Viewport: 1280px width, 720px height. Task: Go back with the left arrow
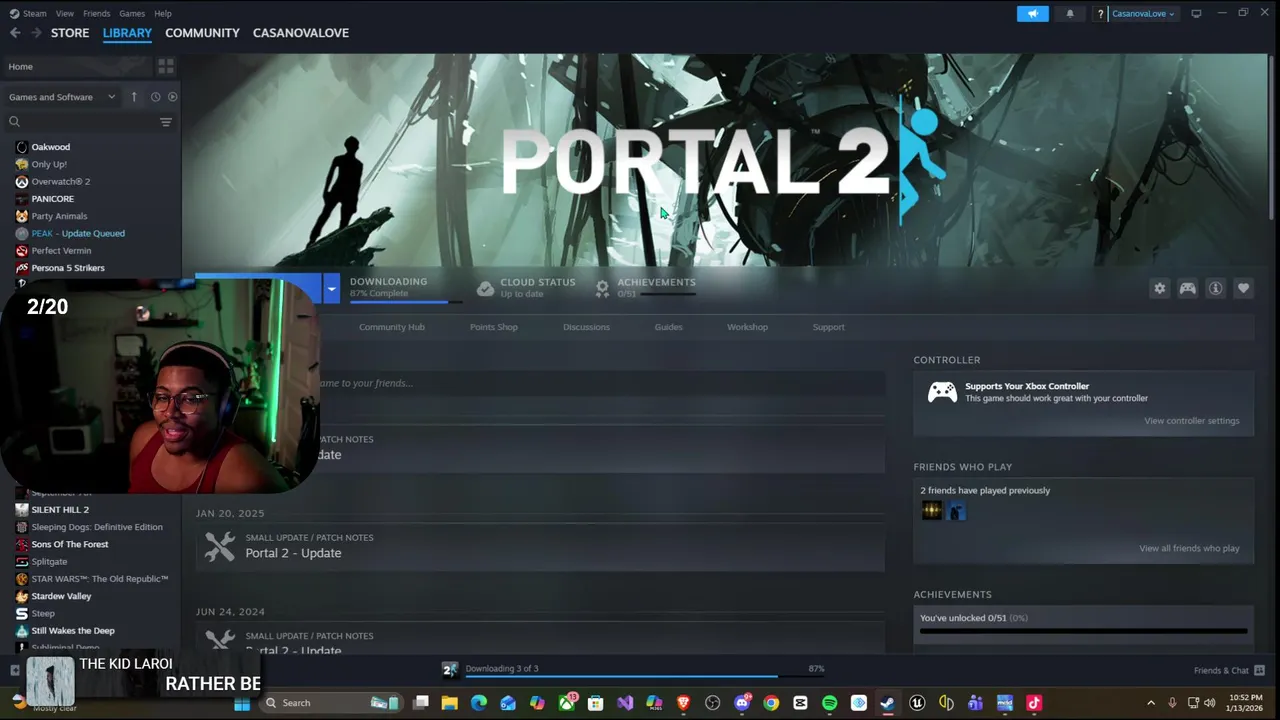click(x=15, y=33)
